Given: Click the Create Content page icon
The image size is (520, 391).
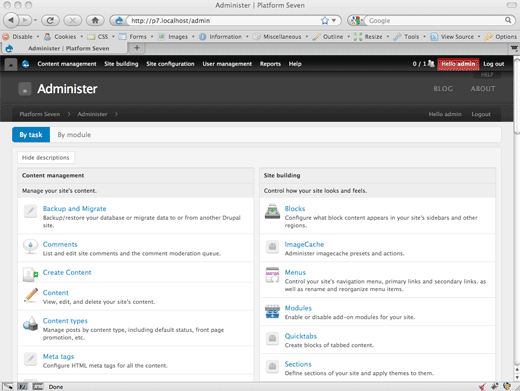Looking at the screenshot, I should (x=30, y=274).
